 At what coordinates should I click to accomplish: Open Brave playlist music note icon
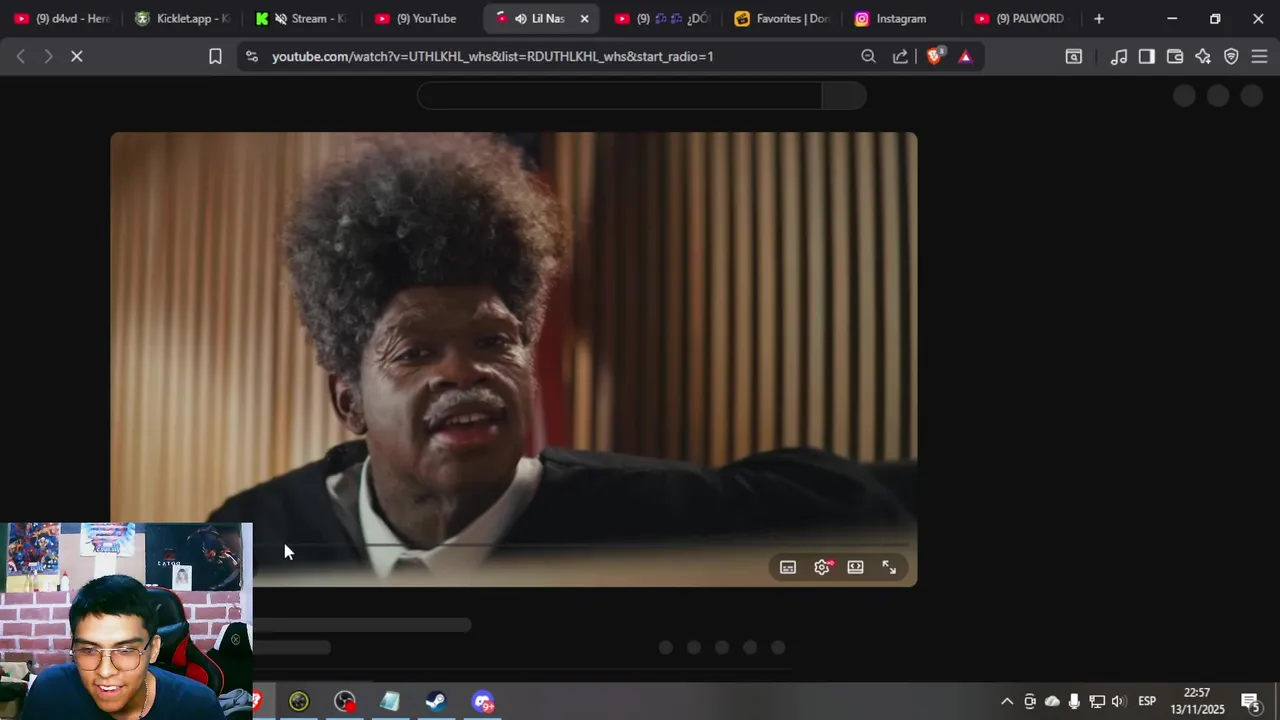(x=1119, y=57)
